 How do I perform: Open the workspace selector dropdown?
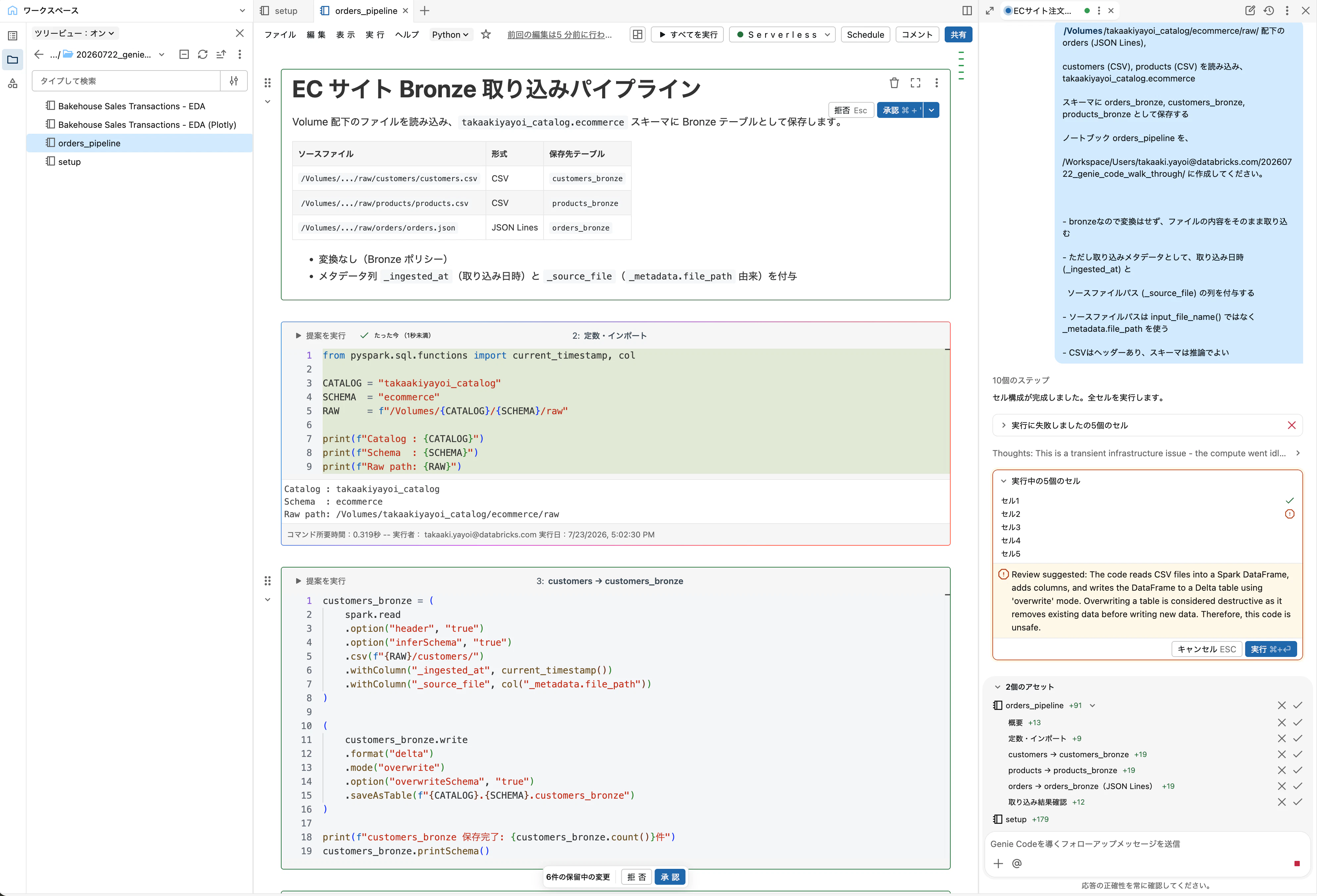click(242, 11)
